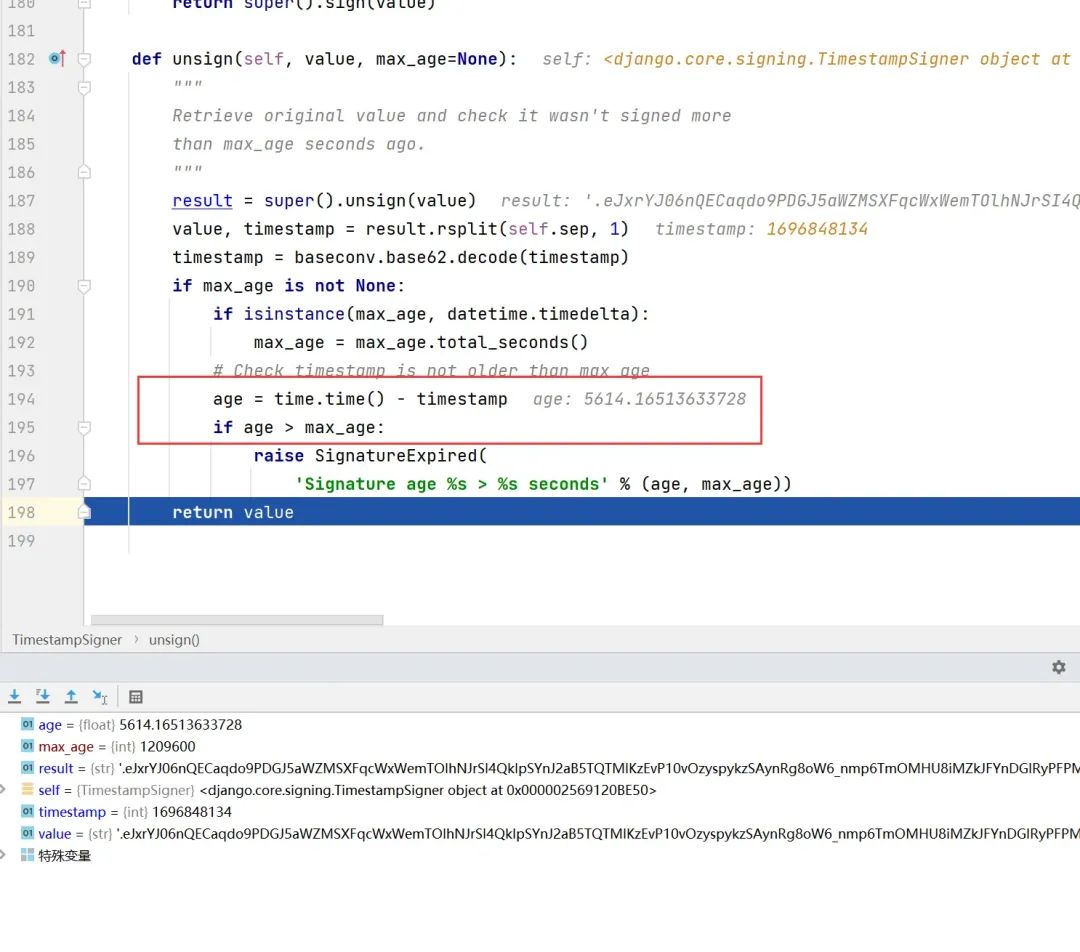Click the TimestampSigner icon next to self
1080x952 pixels.
click(x=28, y=790)
